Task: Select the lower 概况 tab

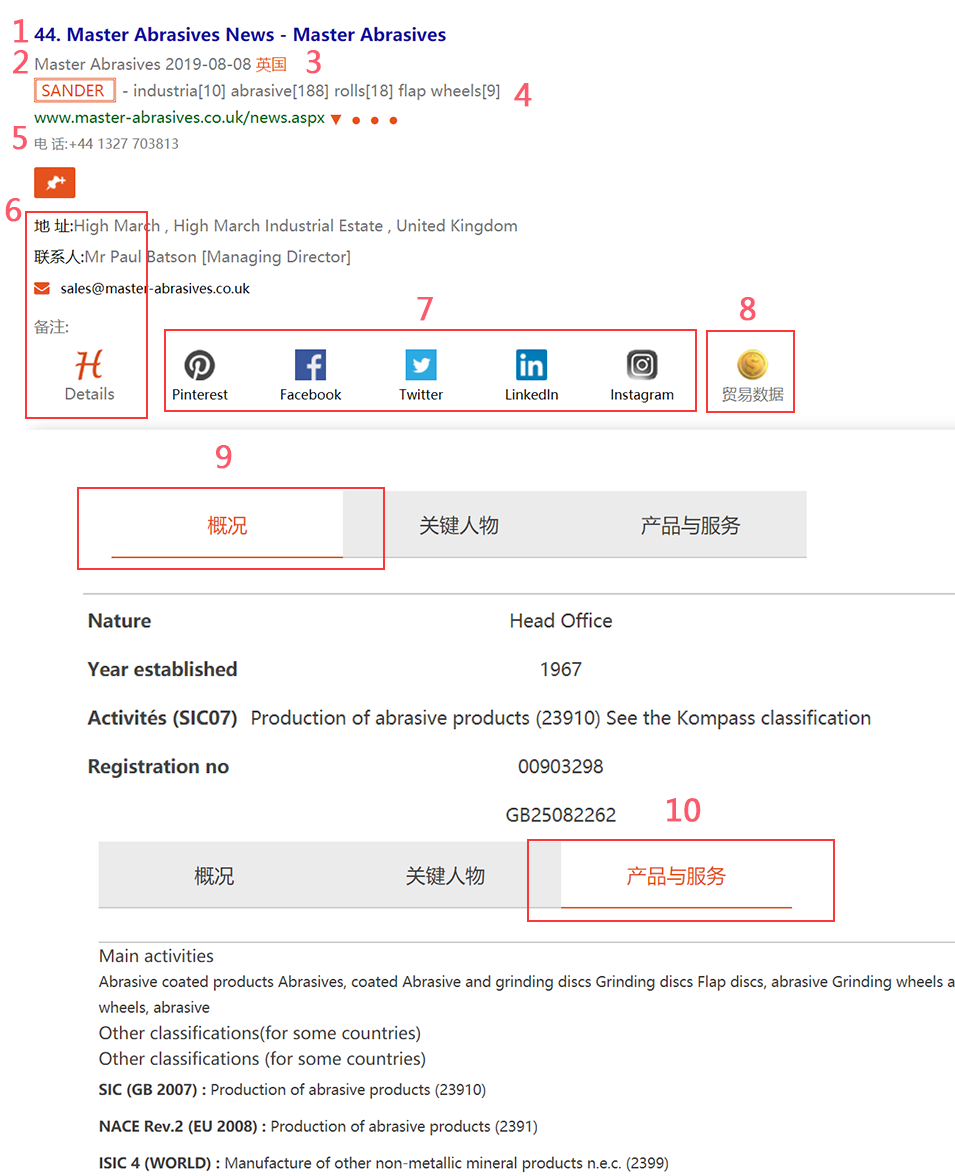Action: tap(215, 875)
